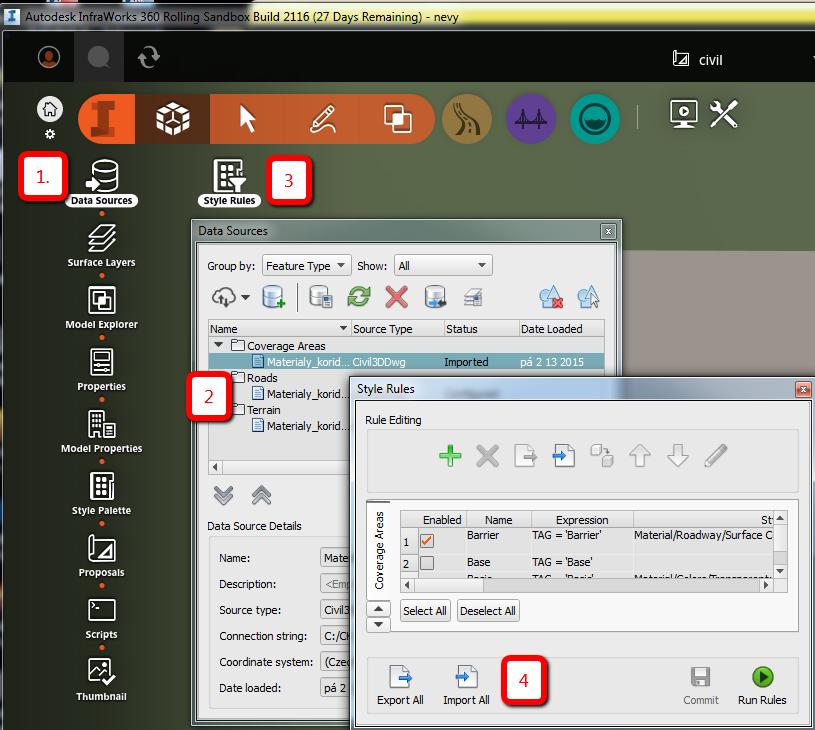The height and width of the screenshot is (730, 815).
Task: Click the Expression column header in rules table
Action: [582, 519]
